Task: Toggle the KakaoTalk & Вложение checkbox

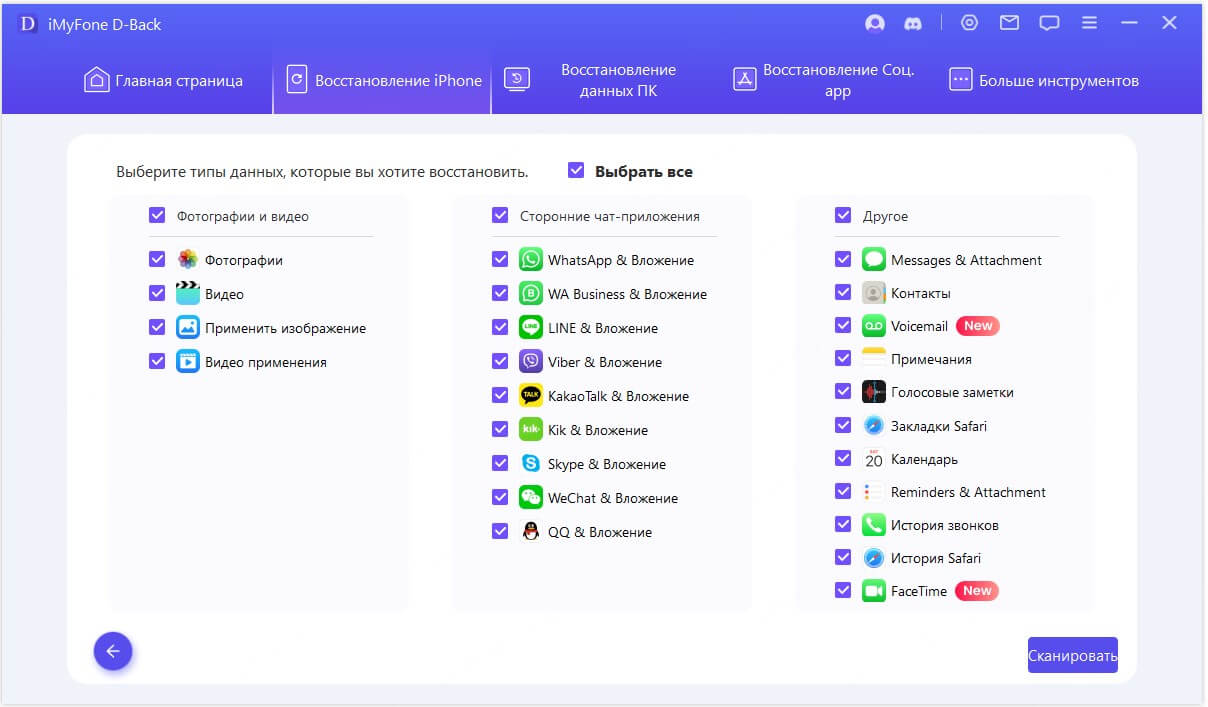Action: pos(500,396)
